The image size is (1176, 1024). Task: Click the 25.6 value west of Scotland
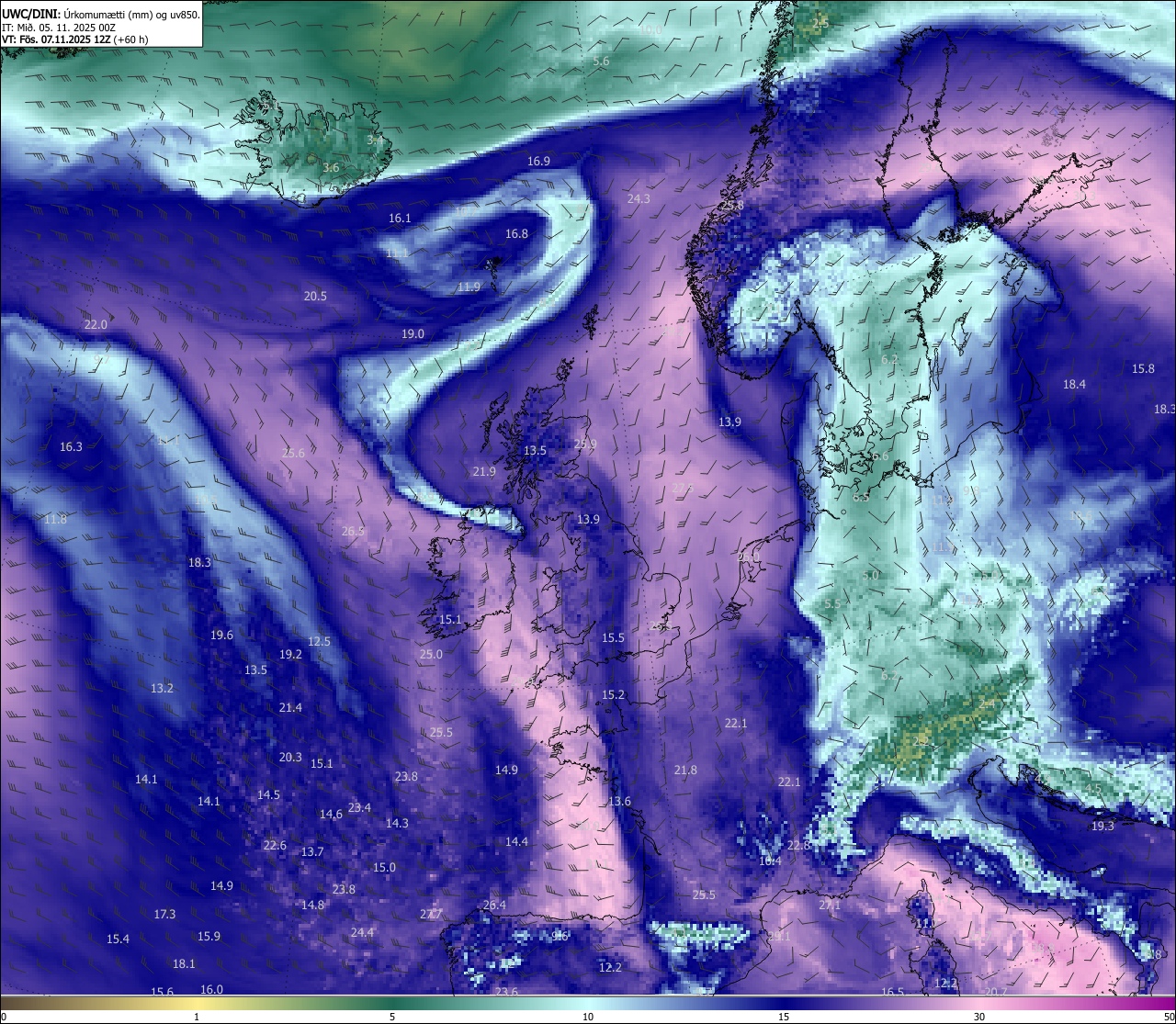[x=293, y=454]
